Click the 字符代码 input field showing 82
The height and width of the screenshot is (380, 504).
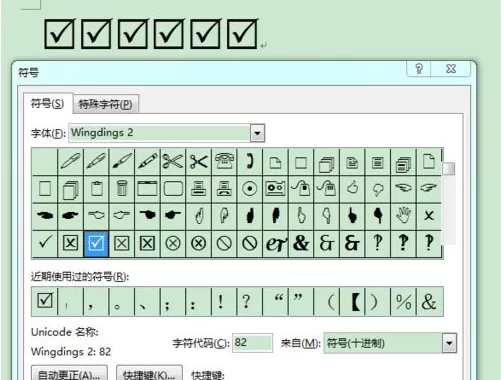point(252,343)
